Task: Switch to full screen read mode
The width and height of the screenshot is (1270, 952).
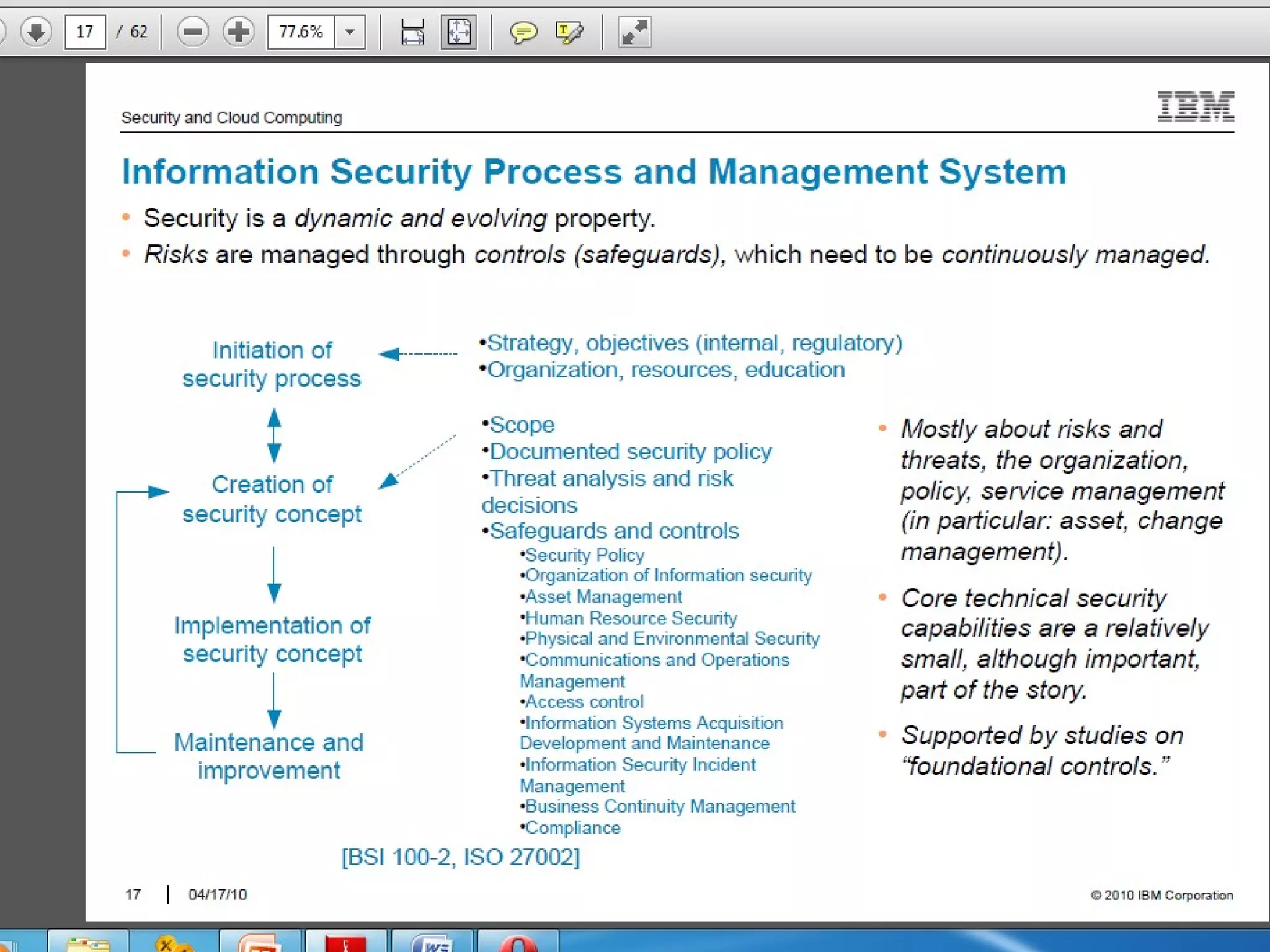Action: point(634,32)
